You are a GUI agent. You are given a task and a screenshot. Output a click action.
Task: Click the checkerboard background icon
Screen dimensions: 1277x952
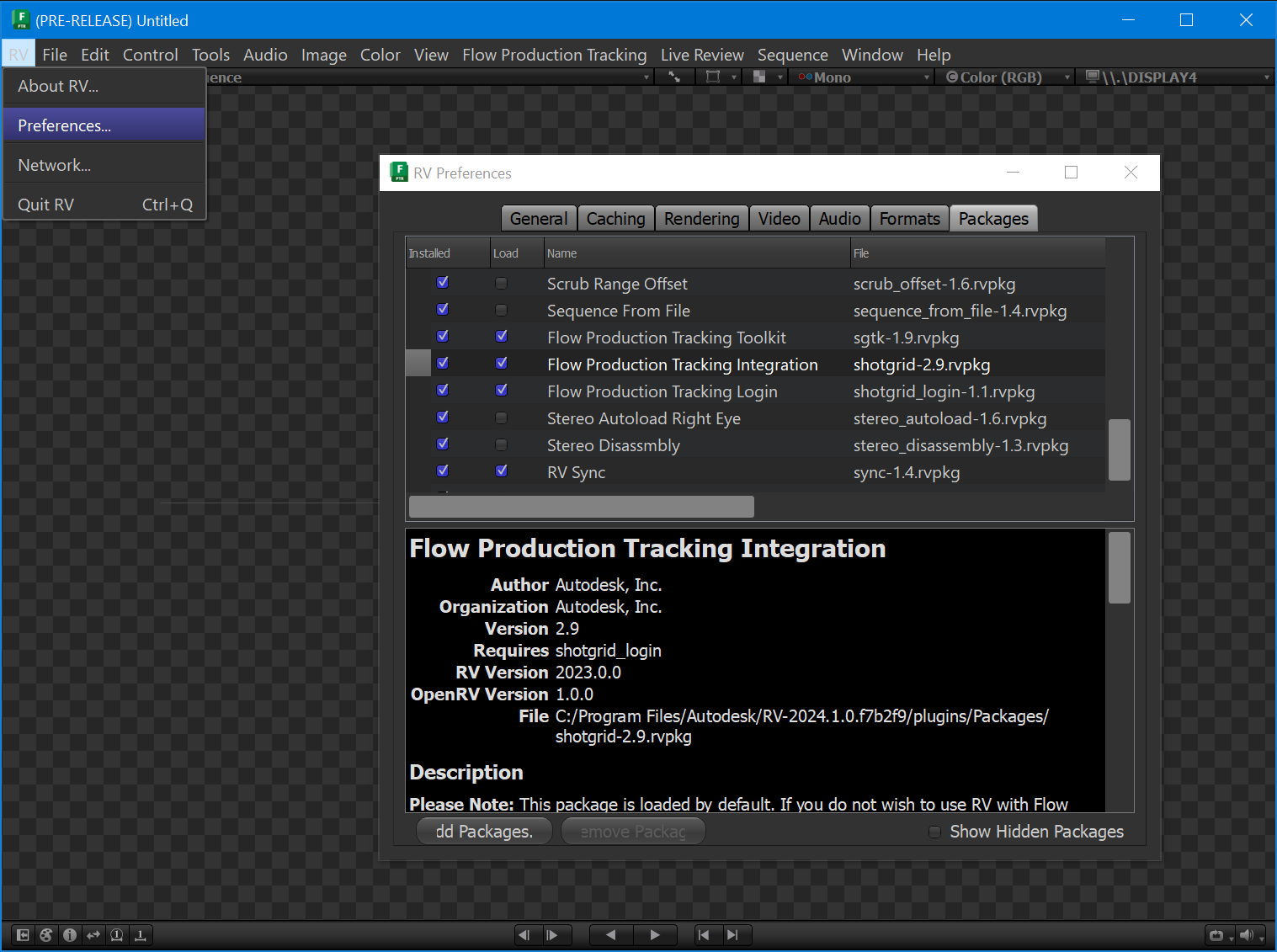click(x=759, y=77)
